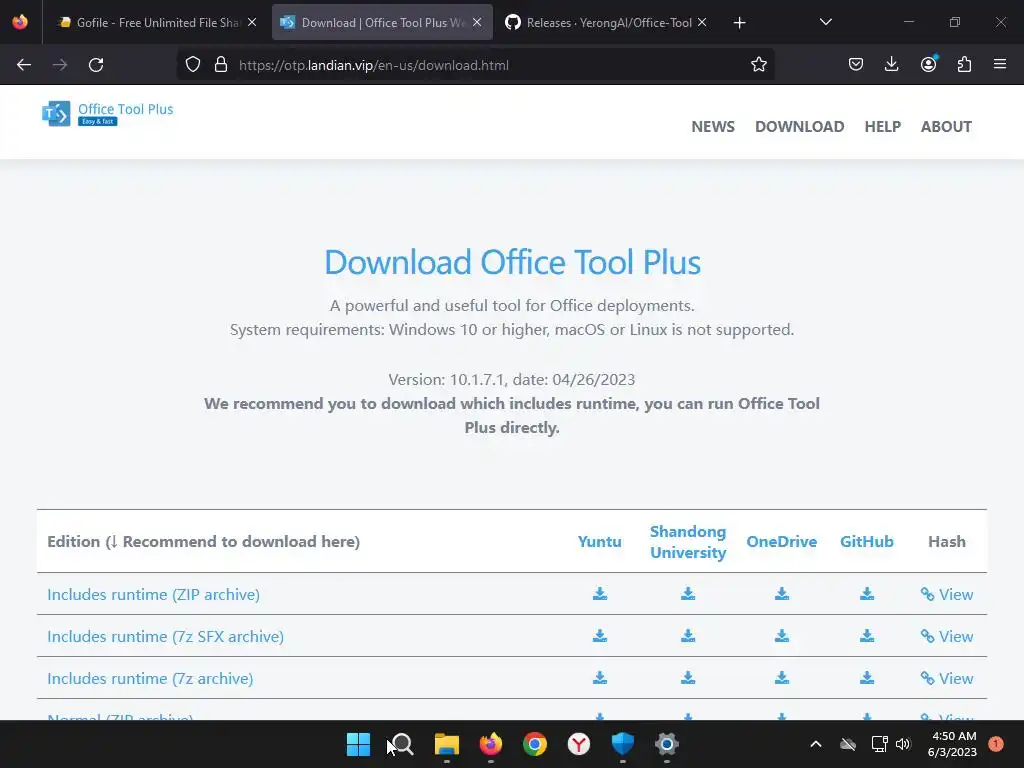Open the HELP menu item
1024x768 pixels.
click(x=882, y=126)
